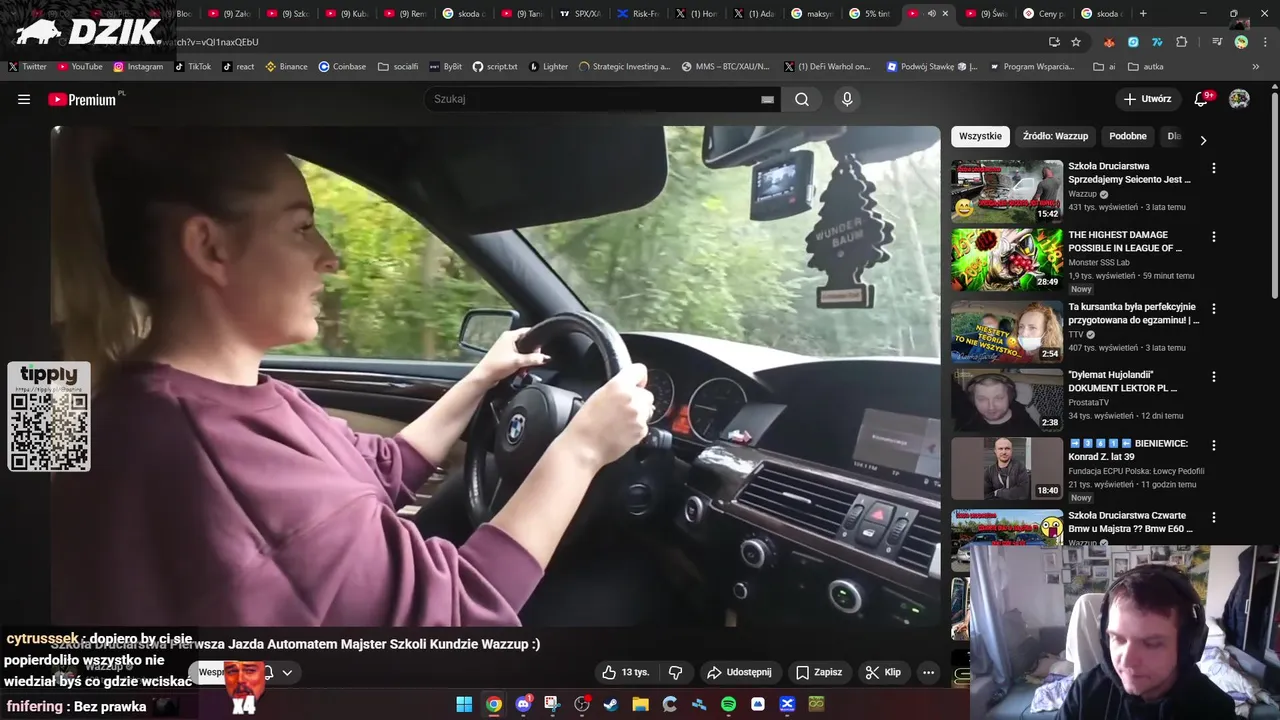Create a clip with the Klip button
The width and height of the screenshot is (1280, 720).
(x=883, y=672)
